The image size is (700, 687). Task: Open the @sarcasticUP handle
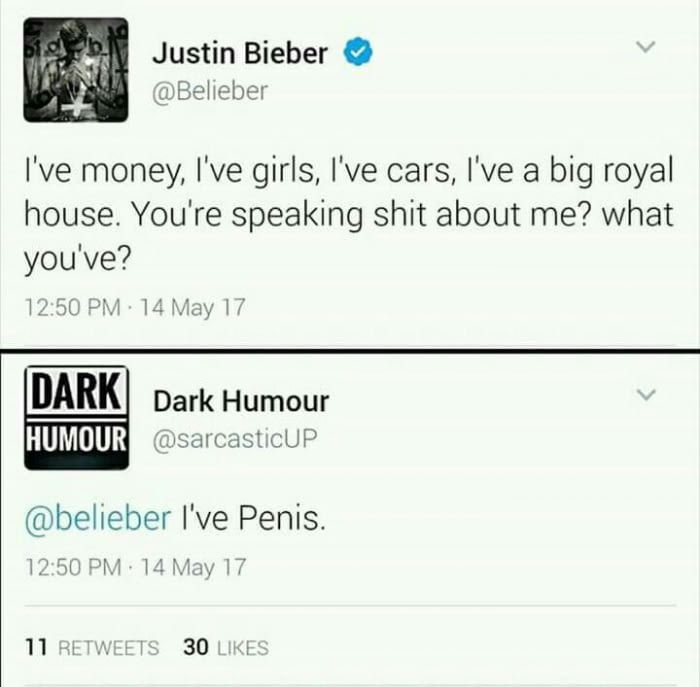(235, 438)
